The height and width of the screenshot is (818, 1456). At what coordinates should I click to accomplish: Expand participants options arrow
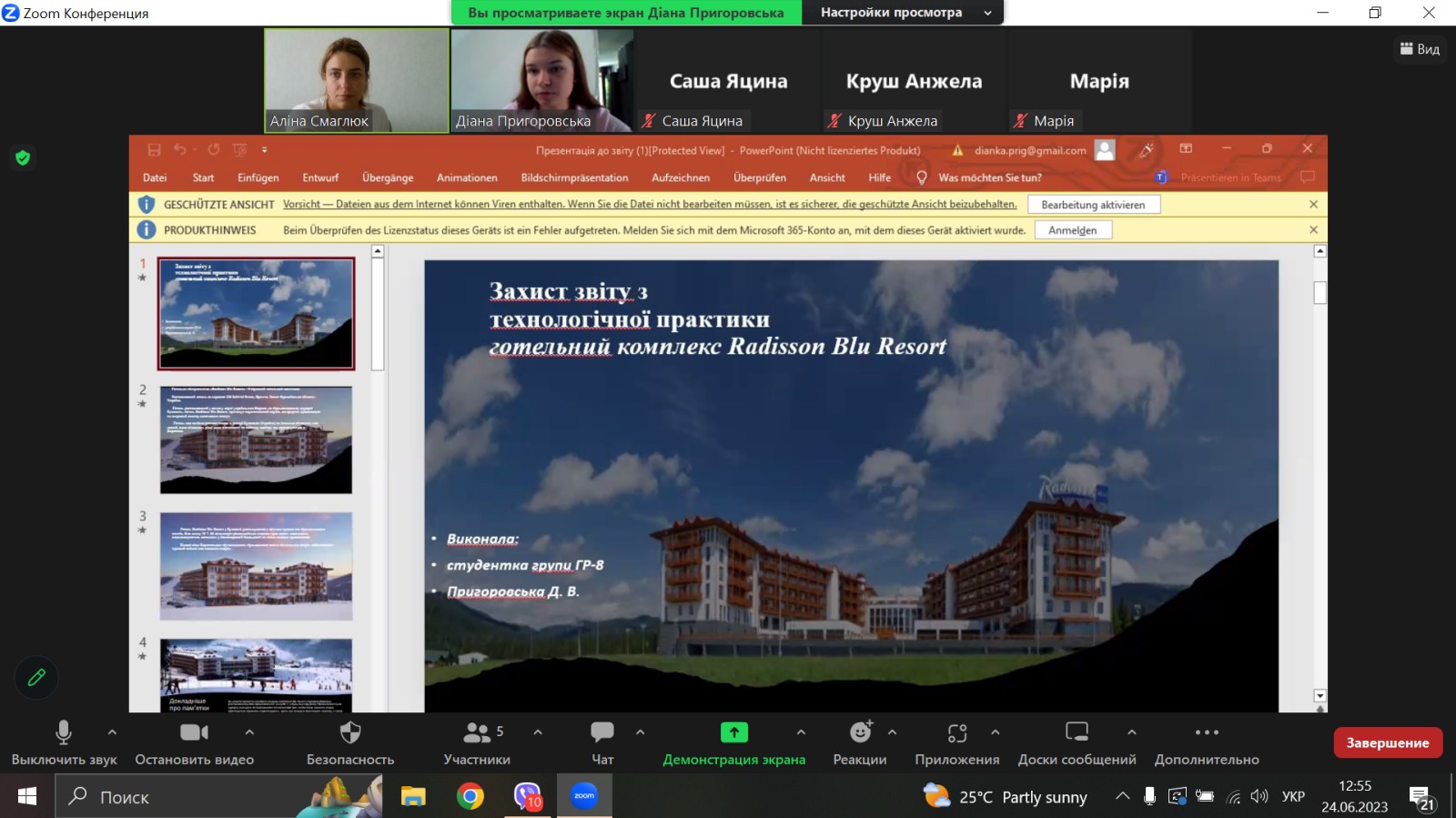pyautogui.click(x=538, y=732)
